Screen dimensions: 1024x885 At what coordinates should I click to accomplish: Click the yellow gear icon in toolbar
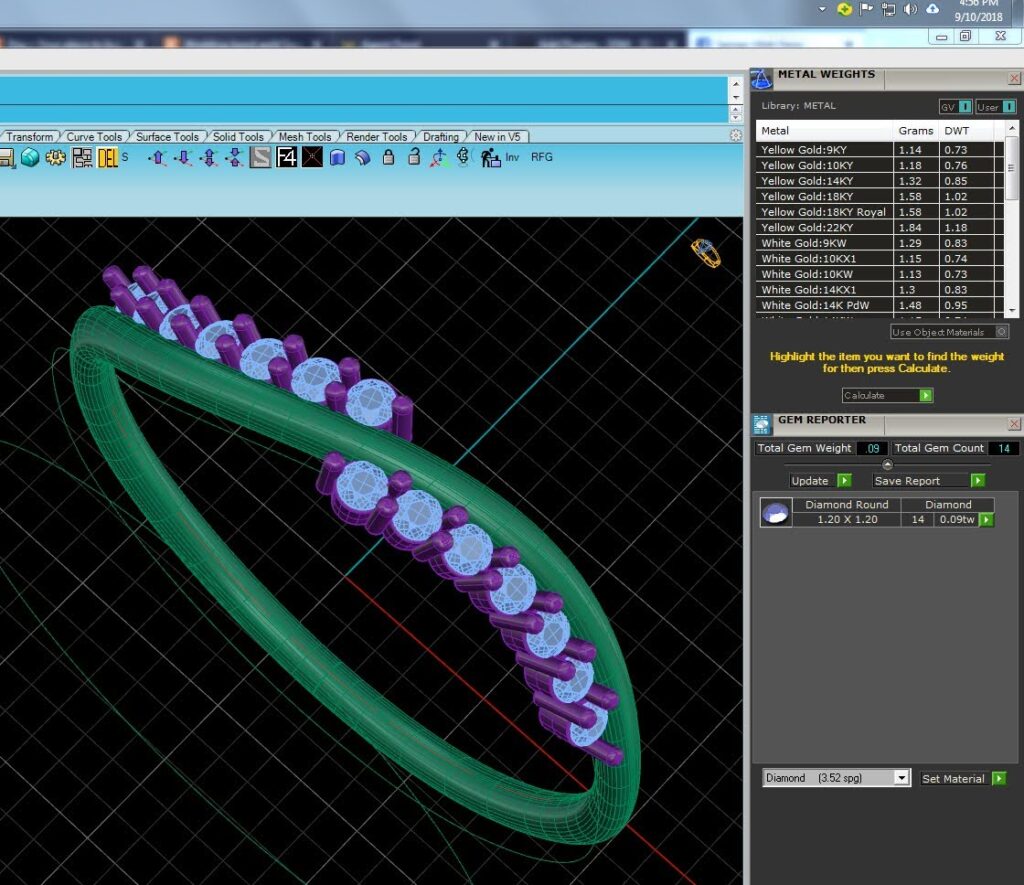pos(56,157)
